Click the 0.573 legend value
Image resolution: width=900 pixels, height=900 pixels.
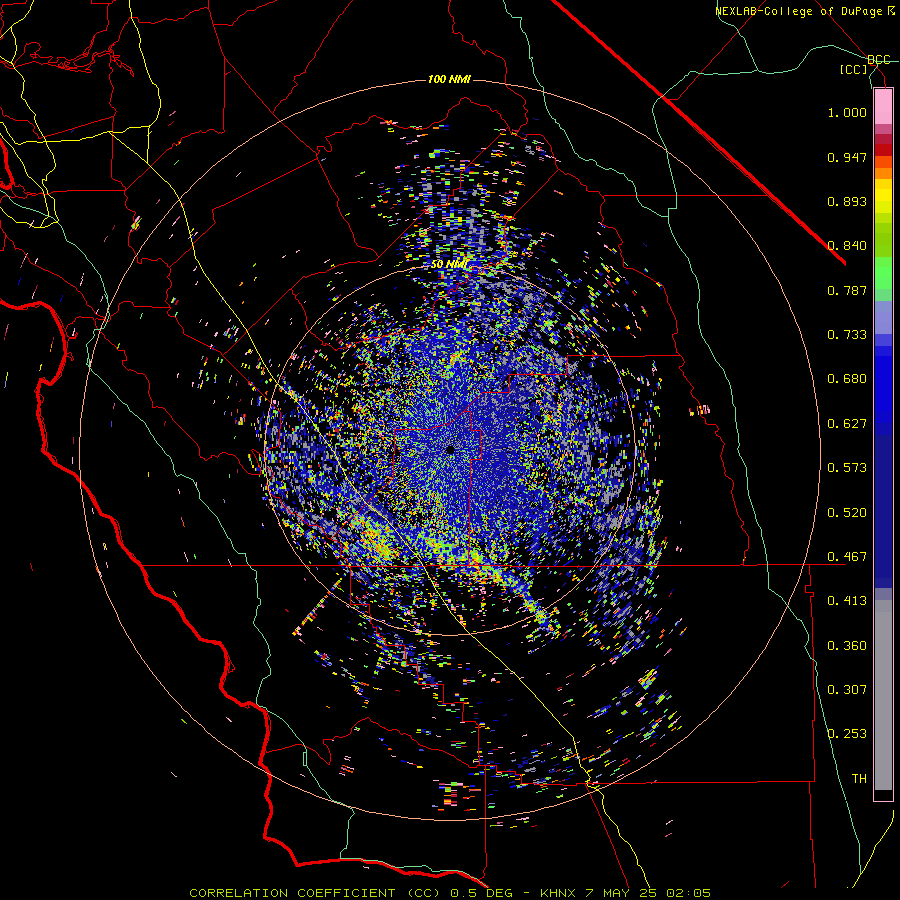847,468
